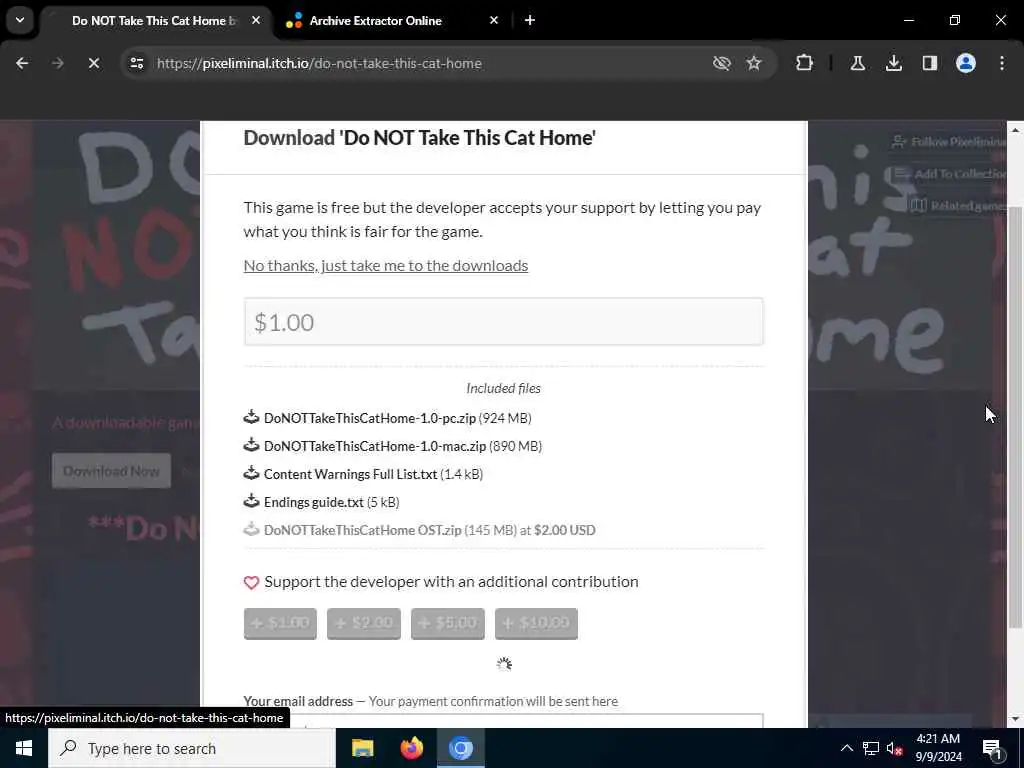Image resolution: width=1024 pixels, height=768 pixels.
Task: Click the address bar URL
Action: tap(319, 63)
